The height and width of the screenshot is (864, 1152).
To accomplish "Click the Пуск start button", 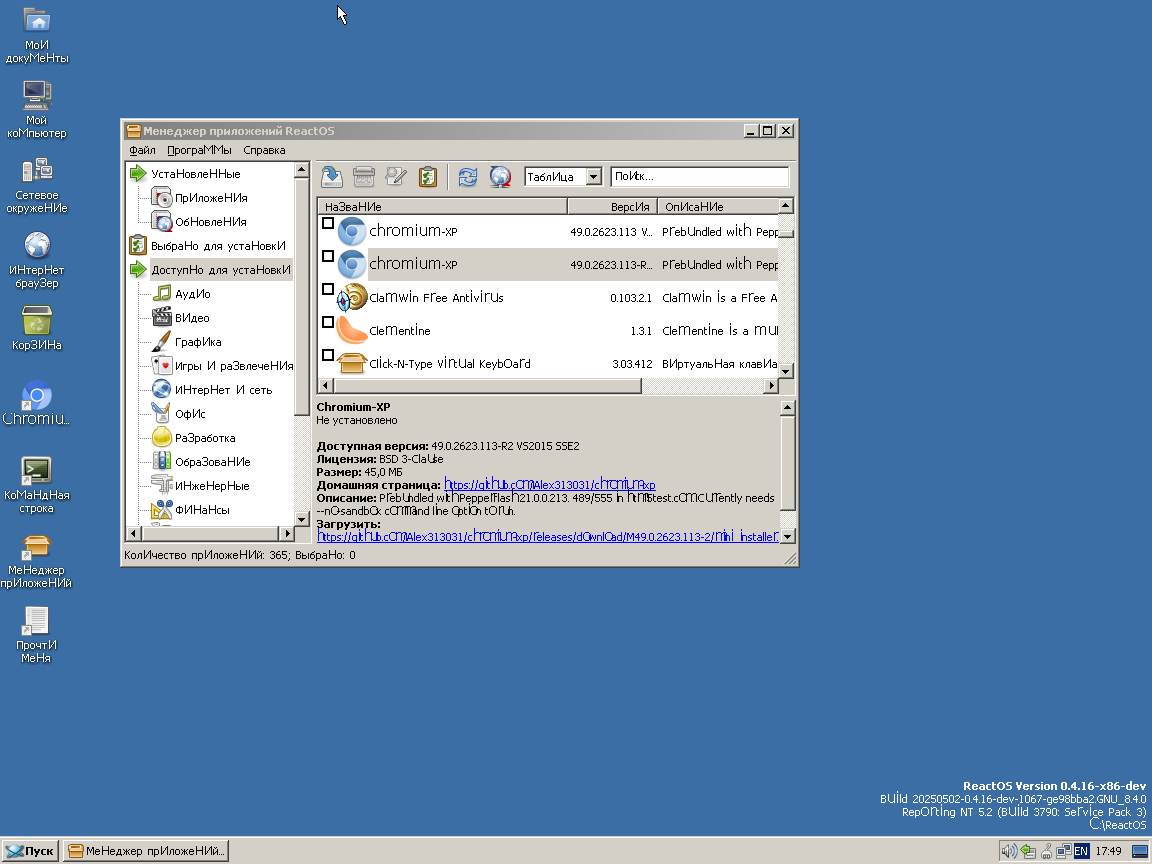I will [x=30, y=851].
